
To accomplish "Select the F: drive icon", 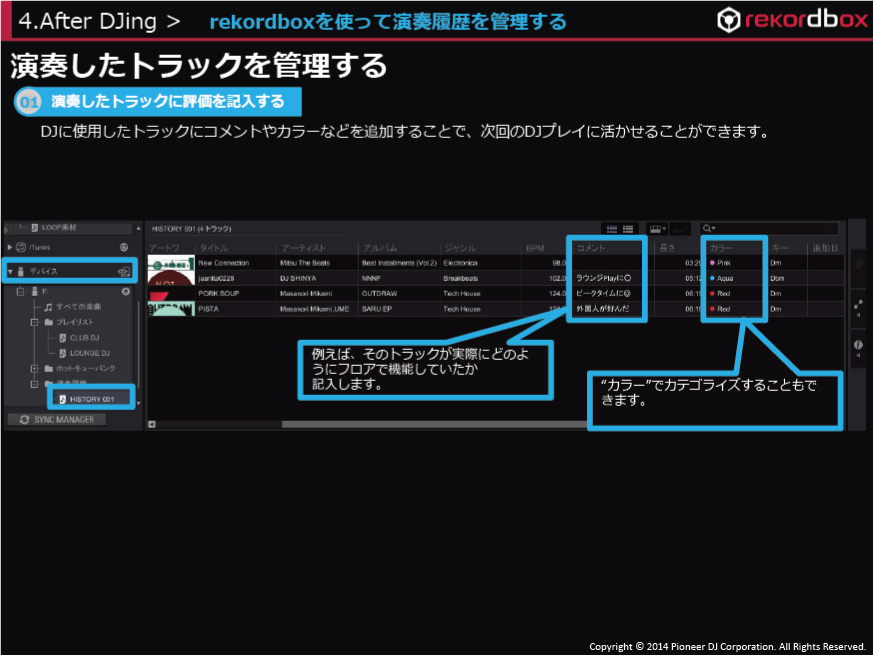I will pos(35,291).
